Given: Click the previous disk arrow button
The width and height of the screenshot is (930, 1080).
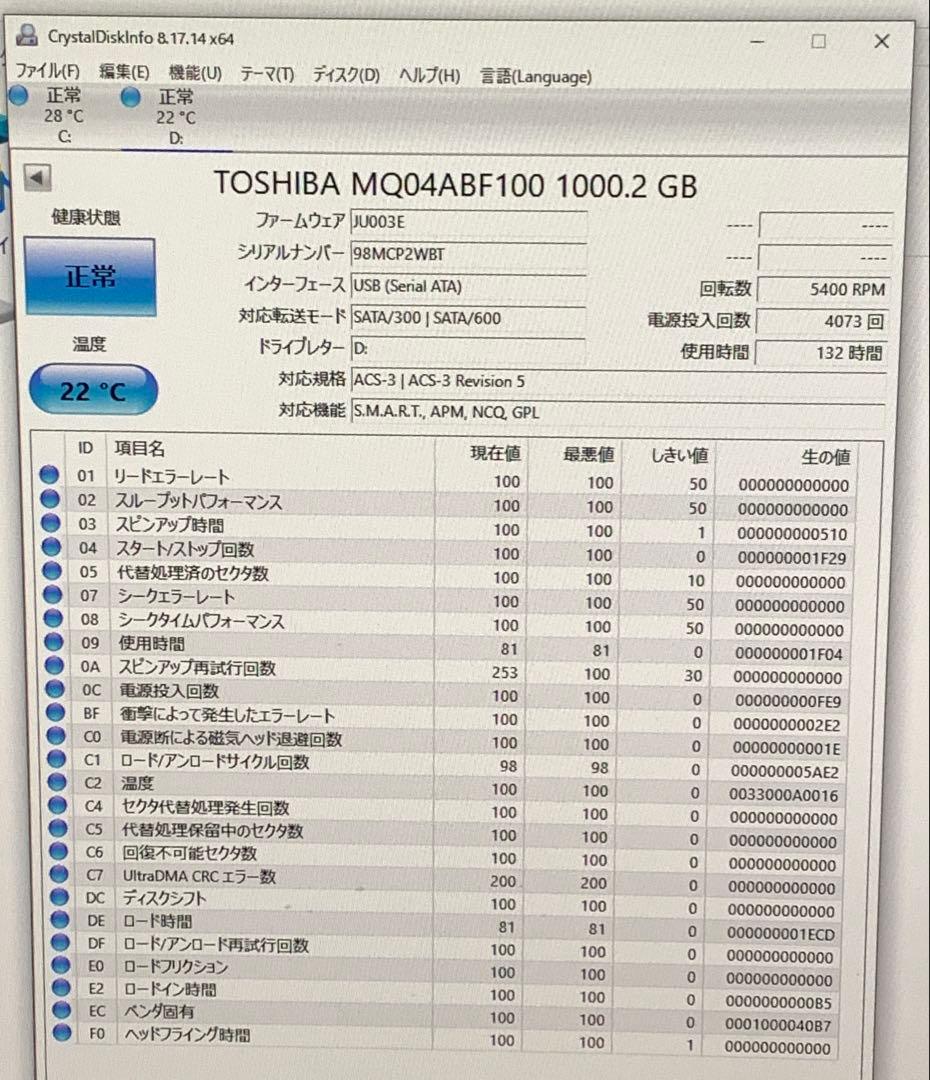Looking at the screenshot, I should [37, 178].
